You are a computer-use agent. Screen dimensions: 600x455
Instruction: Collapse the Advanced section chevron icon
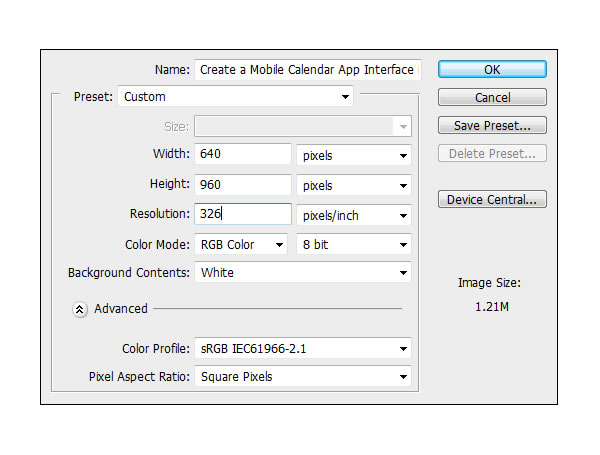80,309
